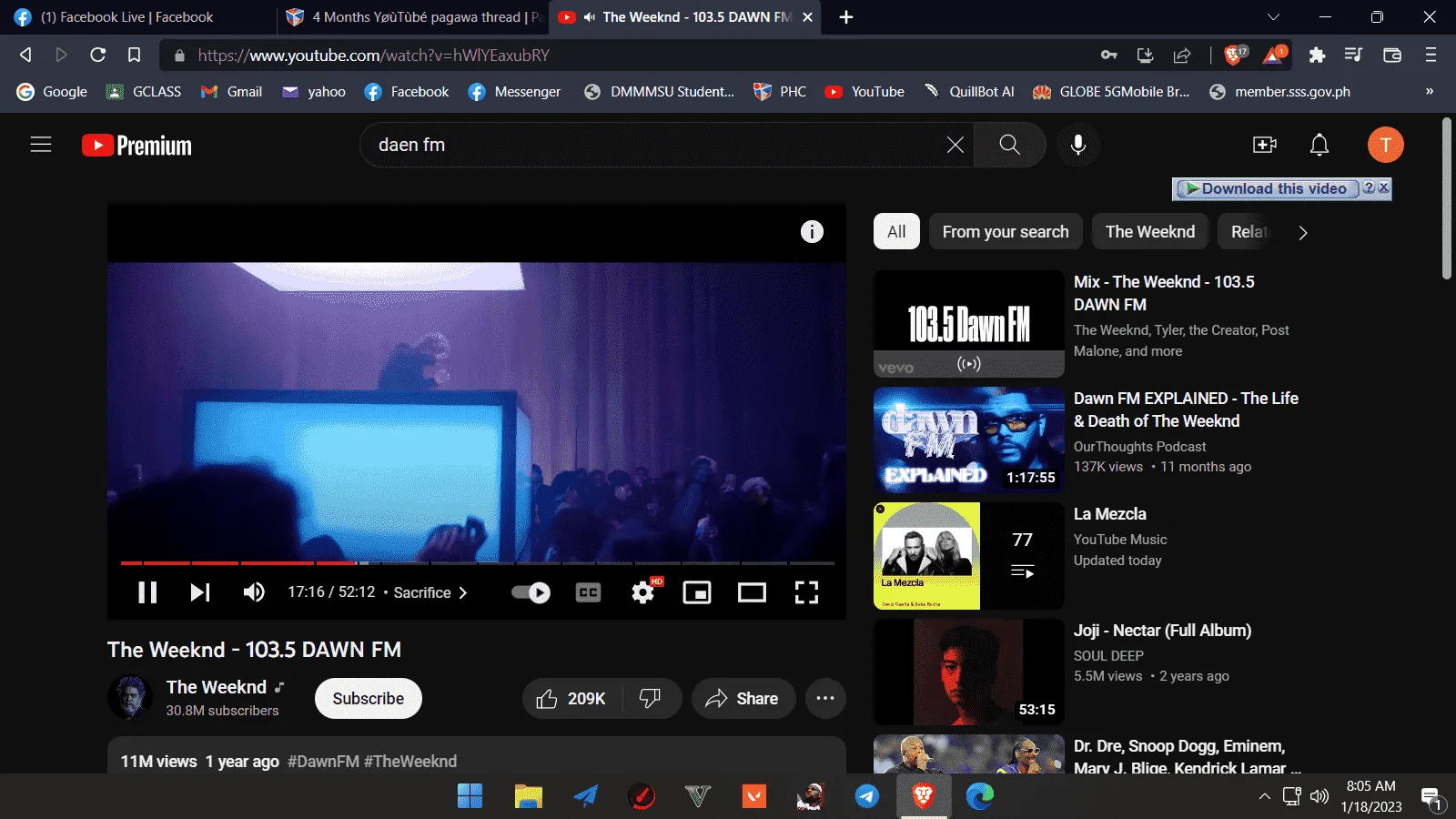Toggle autoplay switch
The width and height of the screenshot is (1456, 819).
[x=531, y=592]
